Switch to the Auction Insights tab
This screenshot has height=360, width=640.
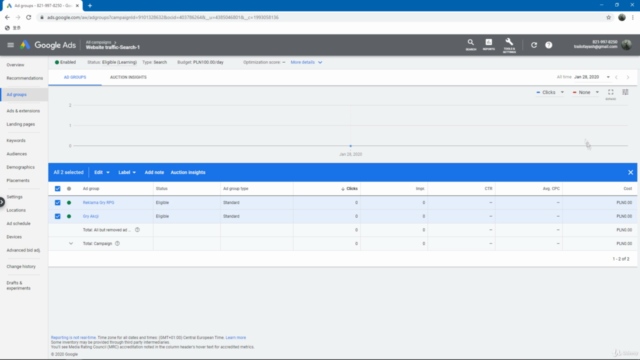click(x=128, y=77)
